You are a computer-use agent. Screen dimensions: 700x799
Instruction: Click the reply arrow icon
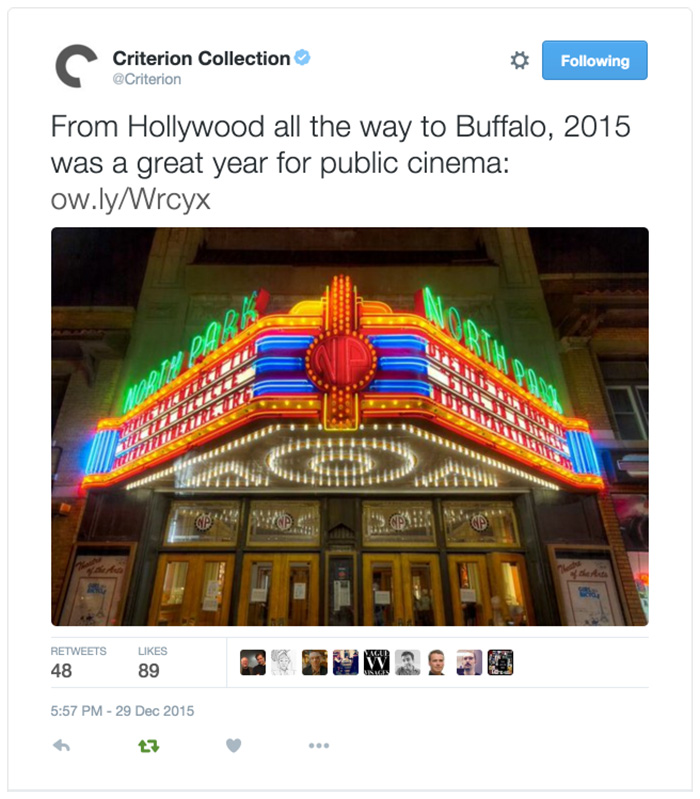61,746
